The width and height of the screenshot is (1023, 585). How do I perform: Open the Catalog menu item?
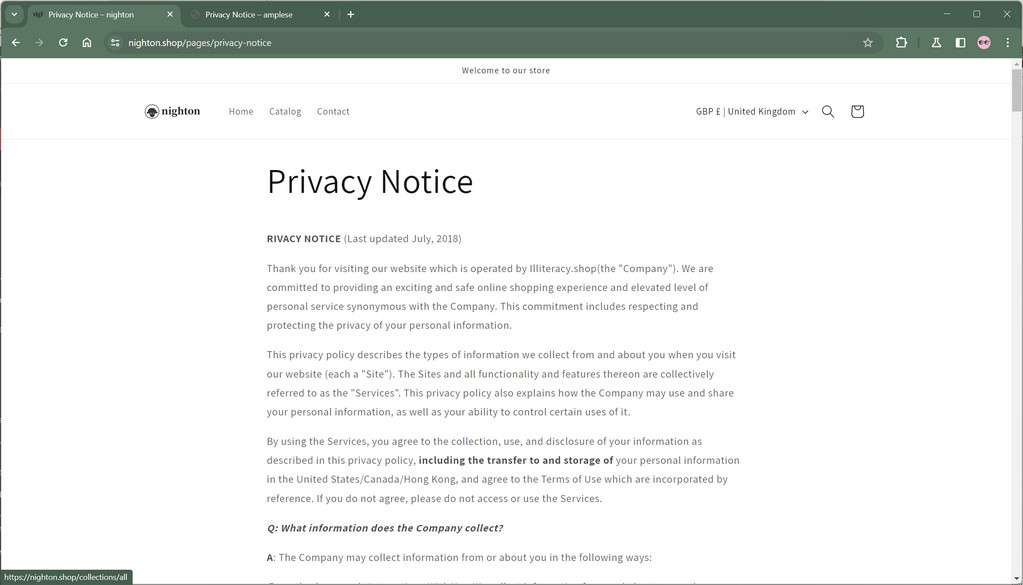[x=285, y=112]
